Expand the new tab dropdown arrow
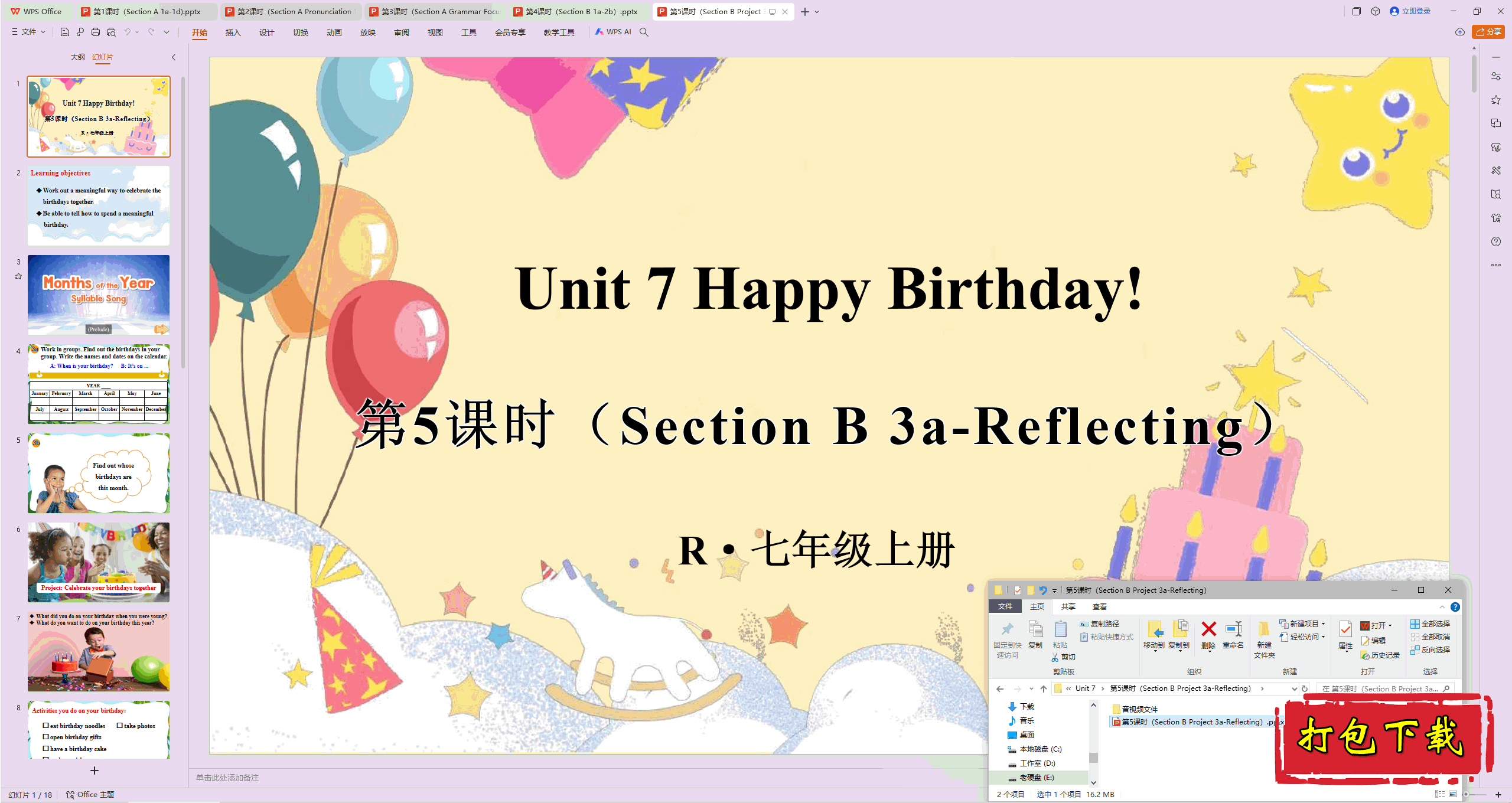 coord(817,12)
